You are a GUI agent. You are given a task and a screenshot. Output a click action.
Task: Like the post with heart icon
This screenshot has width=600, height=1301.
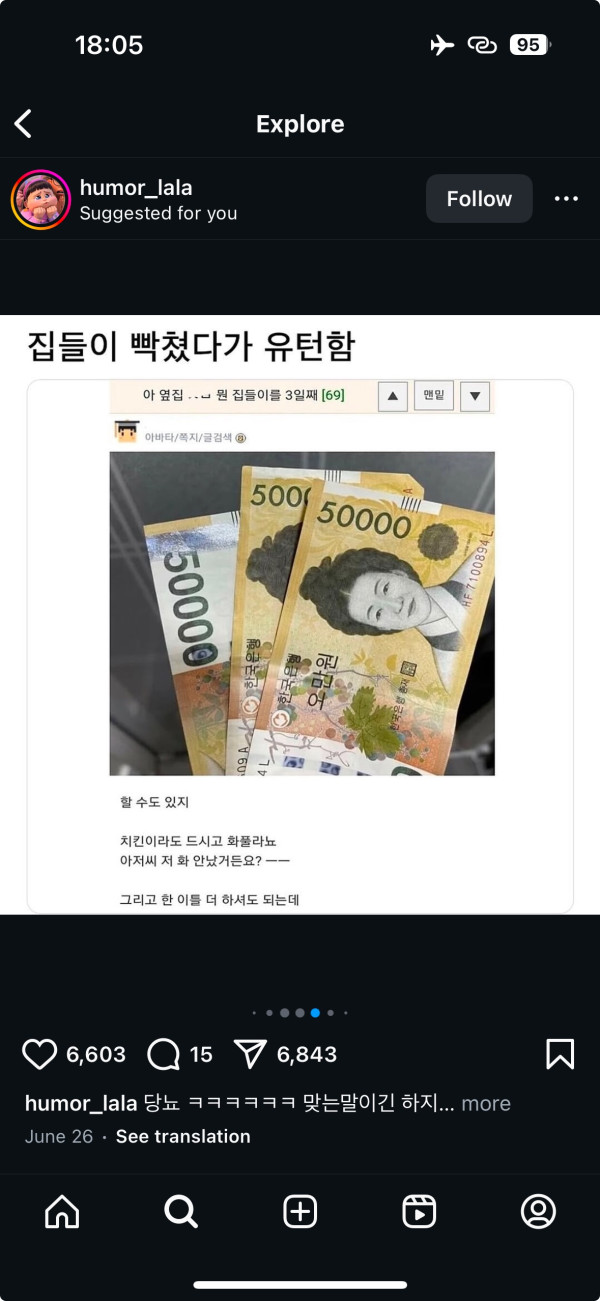tap(40, 1054)
